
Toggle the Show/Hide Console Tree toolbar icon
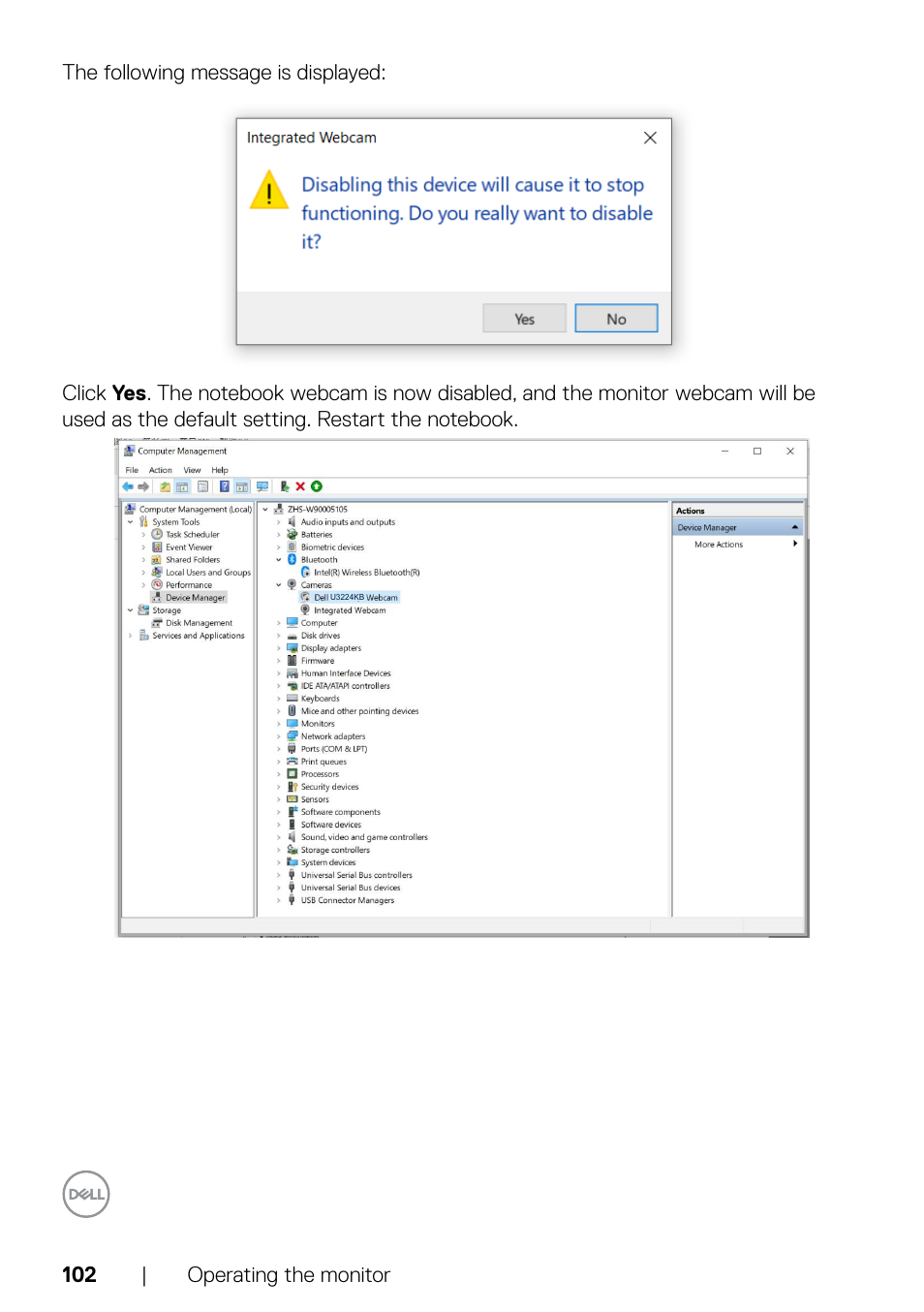(182, 486)
